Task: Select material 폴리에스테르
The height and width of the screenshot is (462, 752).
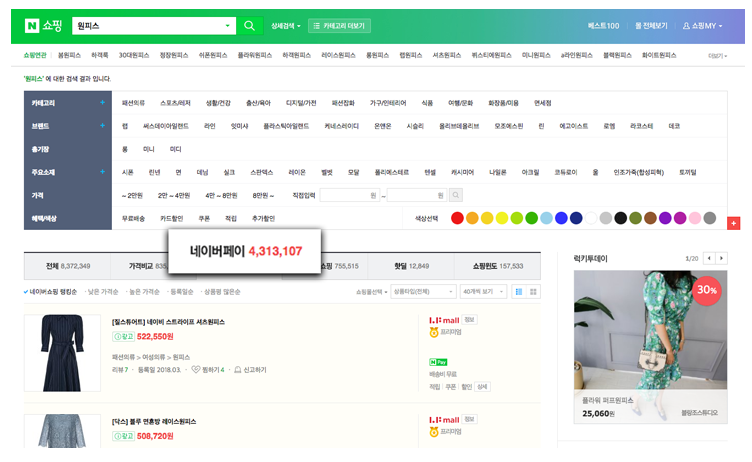Action: click(391, 172)
